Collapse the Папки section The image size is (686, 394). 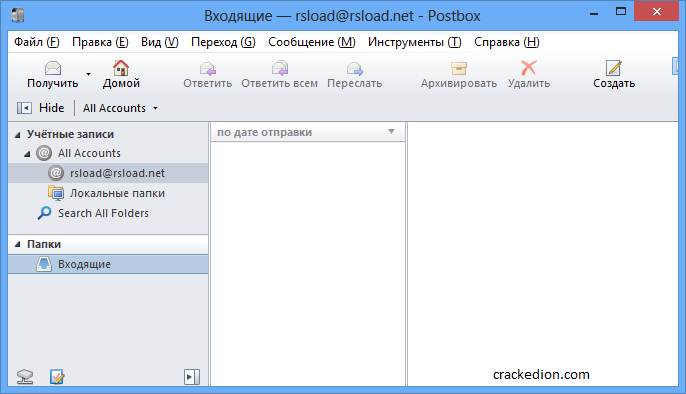[18, 244]
